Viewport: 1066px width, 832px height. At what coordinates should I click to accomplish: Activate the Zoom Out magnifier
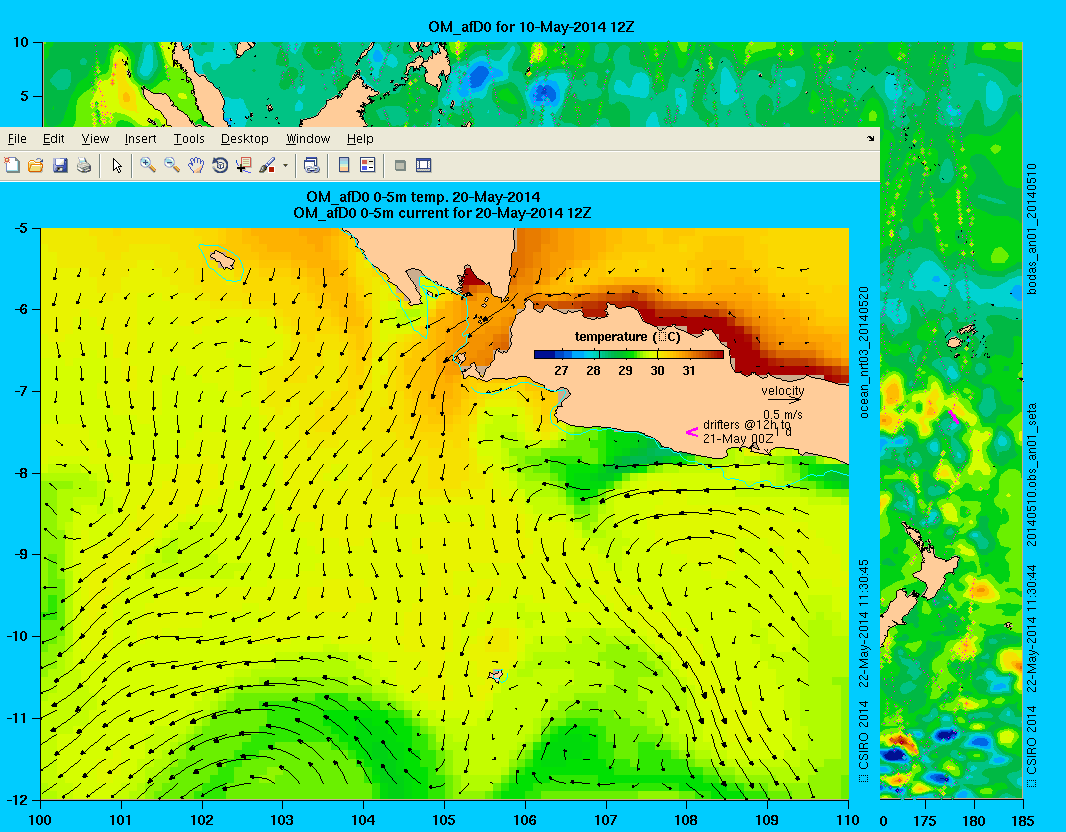coord(171,165)
